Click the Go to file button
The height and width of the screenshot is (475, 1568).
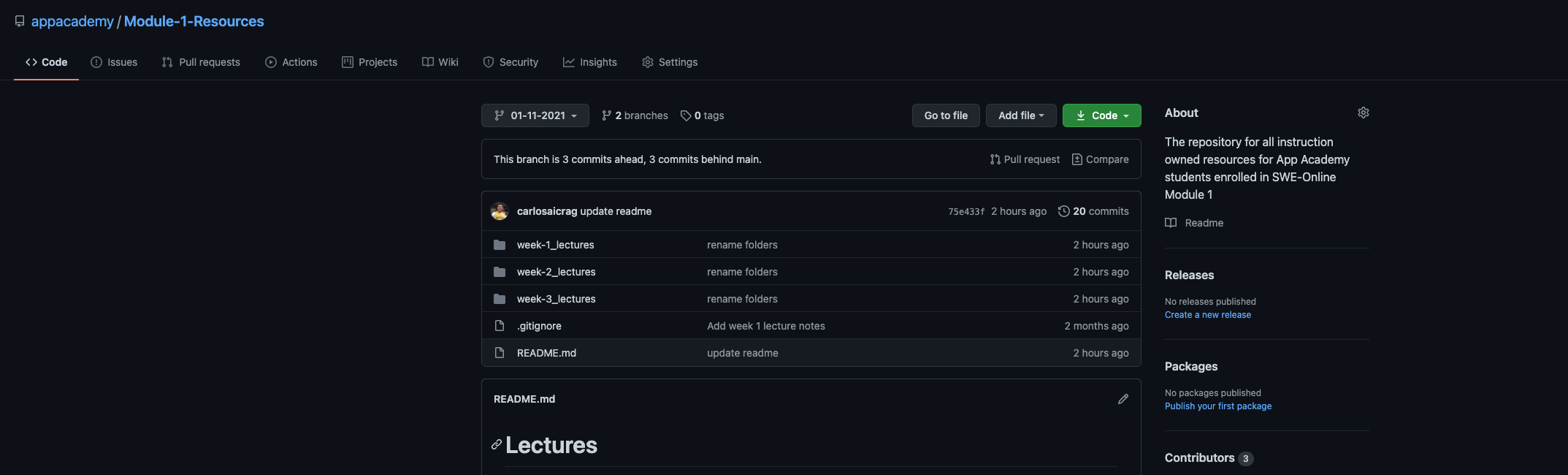(x=946, y=115)
